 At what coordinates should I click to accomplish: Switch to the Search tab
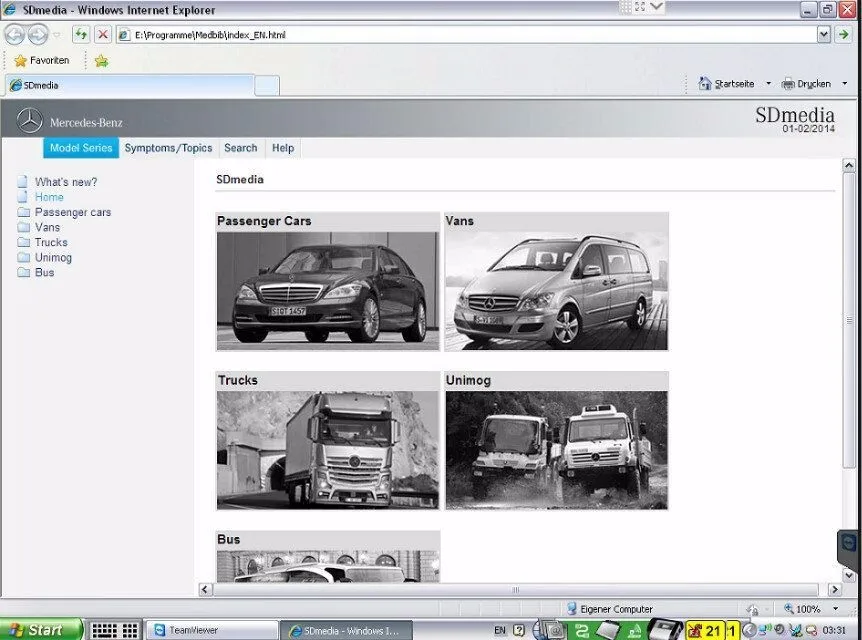(241, 148)
